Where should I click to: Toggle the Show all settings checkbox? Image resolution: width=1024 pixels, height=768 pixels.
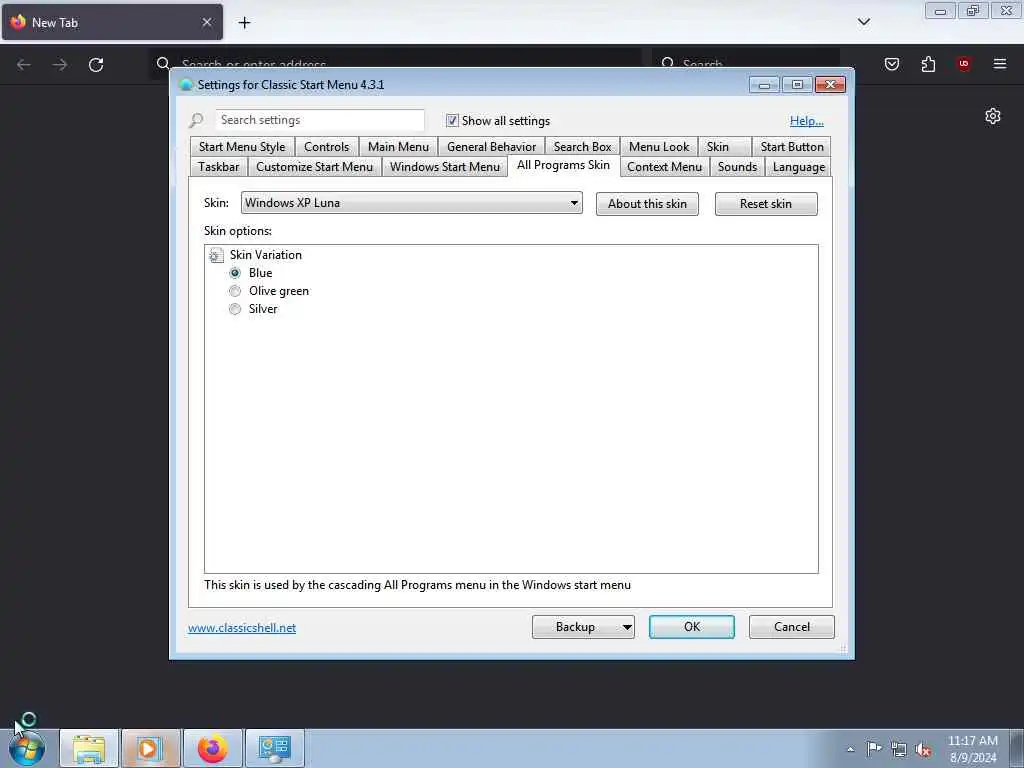coord(452,120)
